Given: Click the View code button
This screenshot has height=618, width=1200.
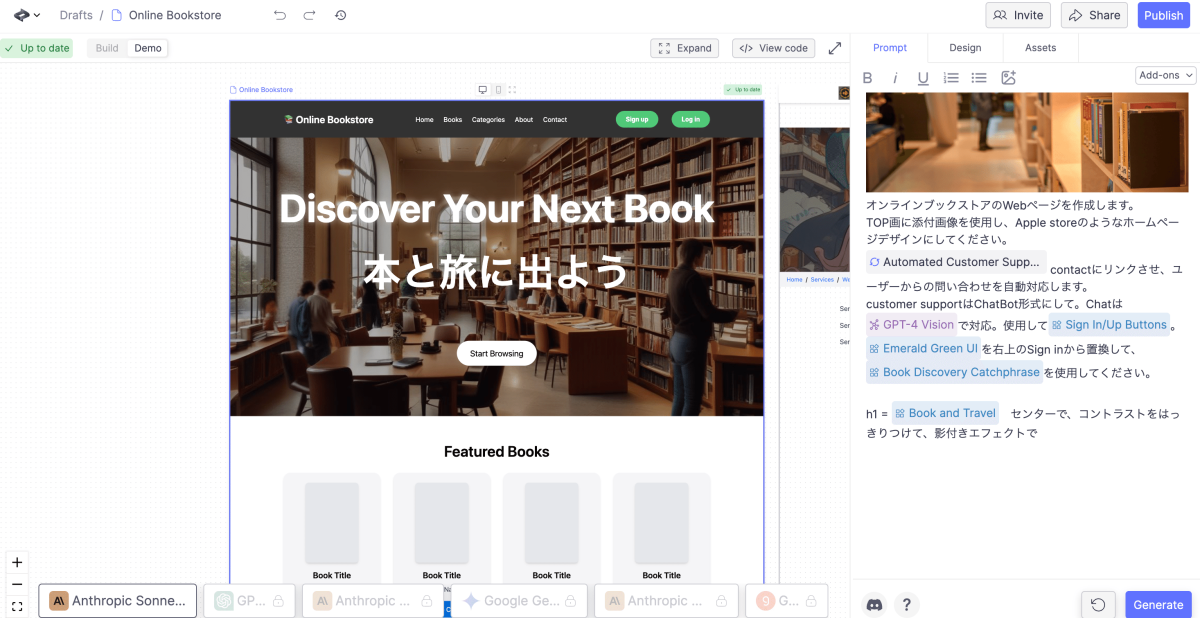Looking at the screenshot, I should (x=774, y=48).
